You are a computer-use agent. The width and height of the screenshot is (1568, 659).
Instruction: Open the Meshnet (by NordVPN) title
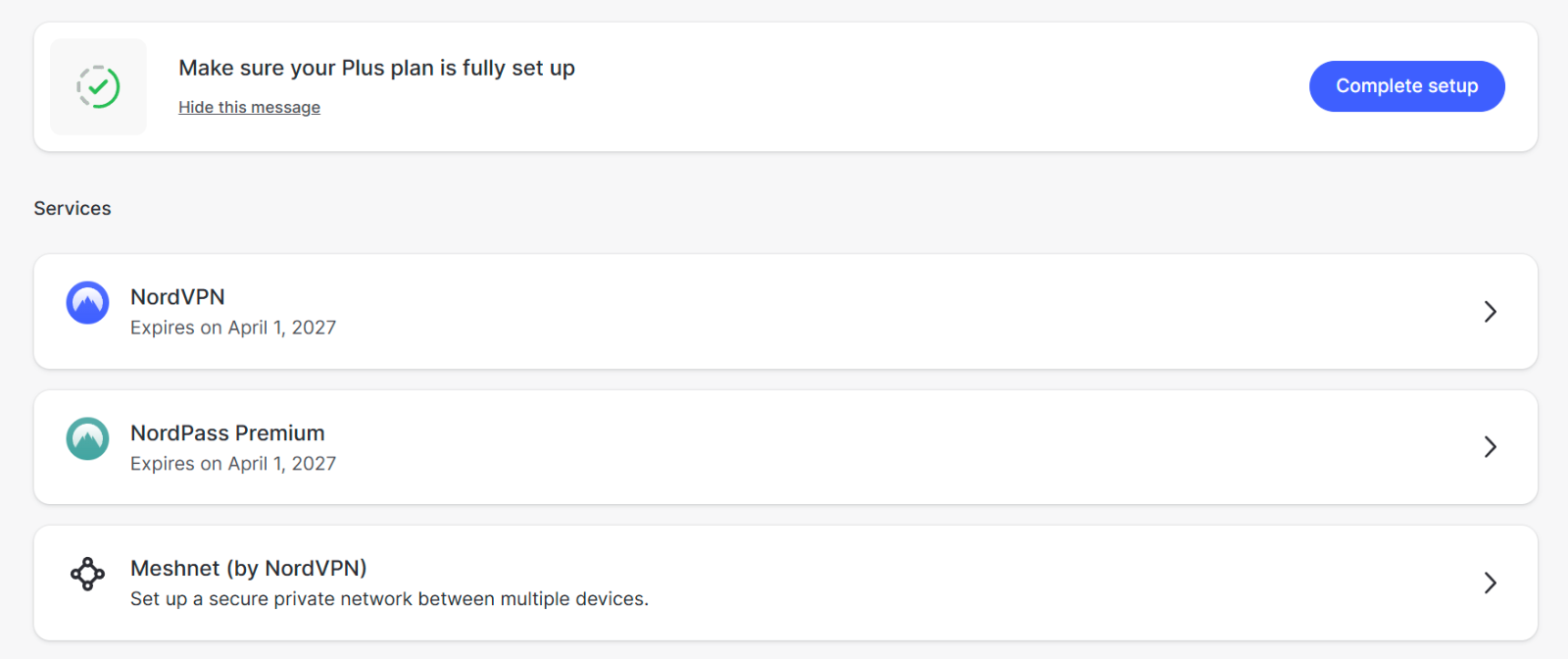249,569
